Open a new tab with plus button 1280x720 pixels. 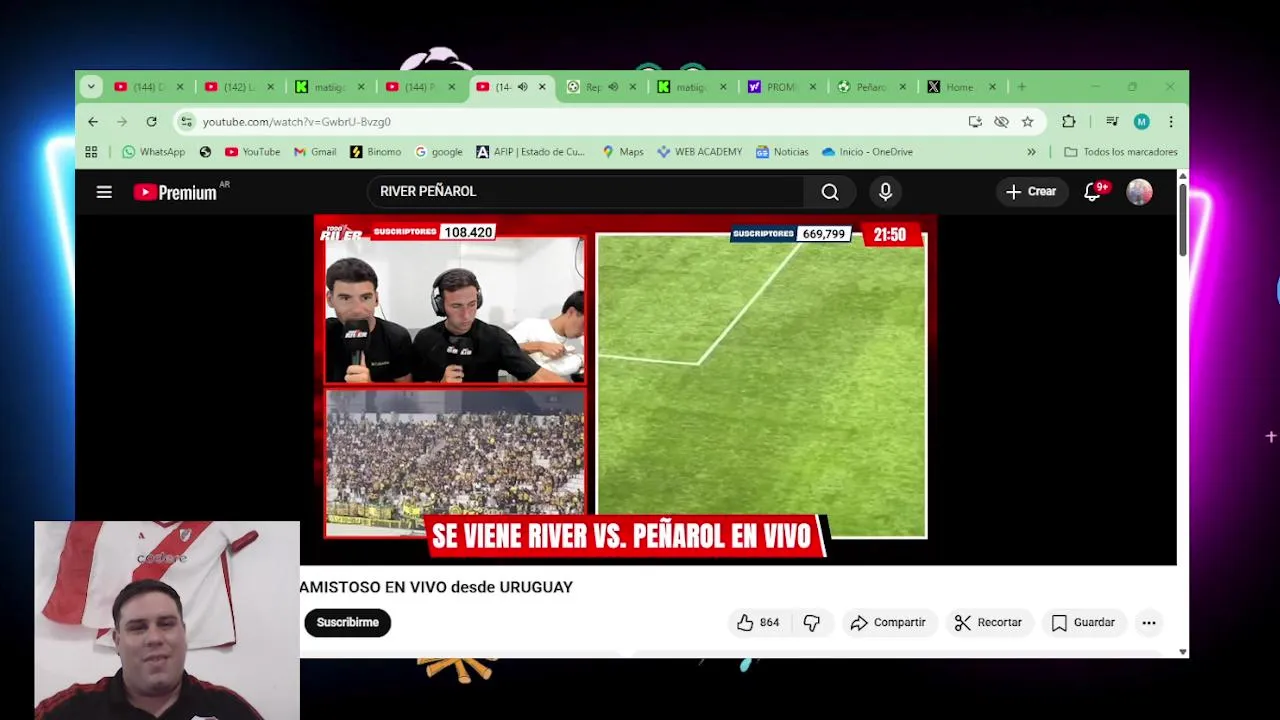tap(1021, 87)
